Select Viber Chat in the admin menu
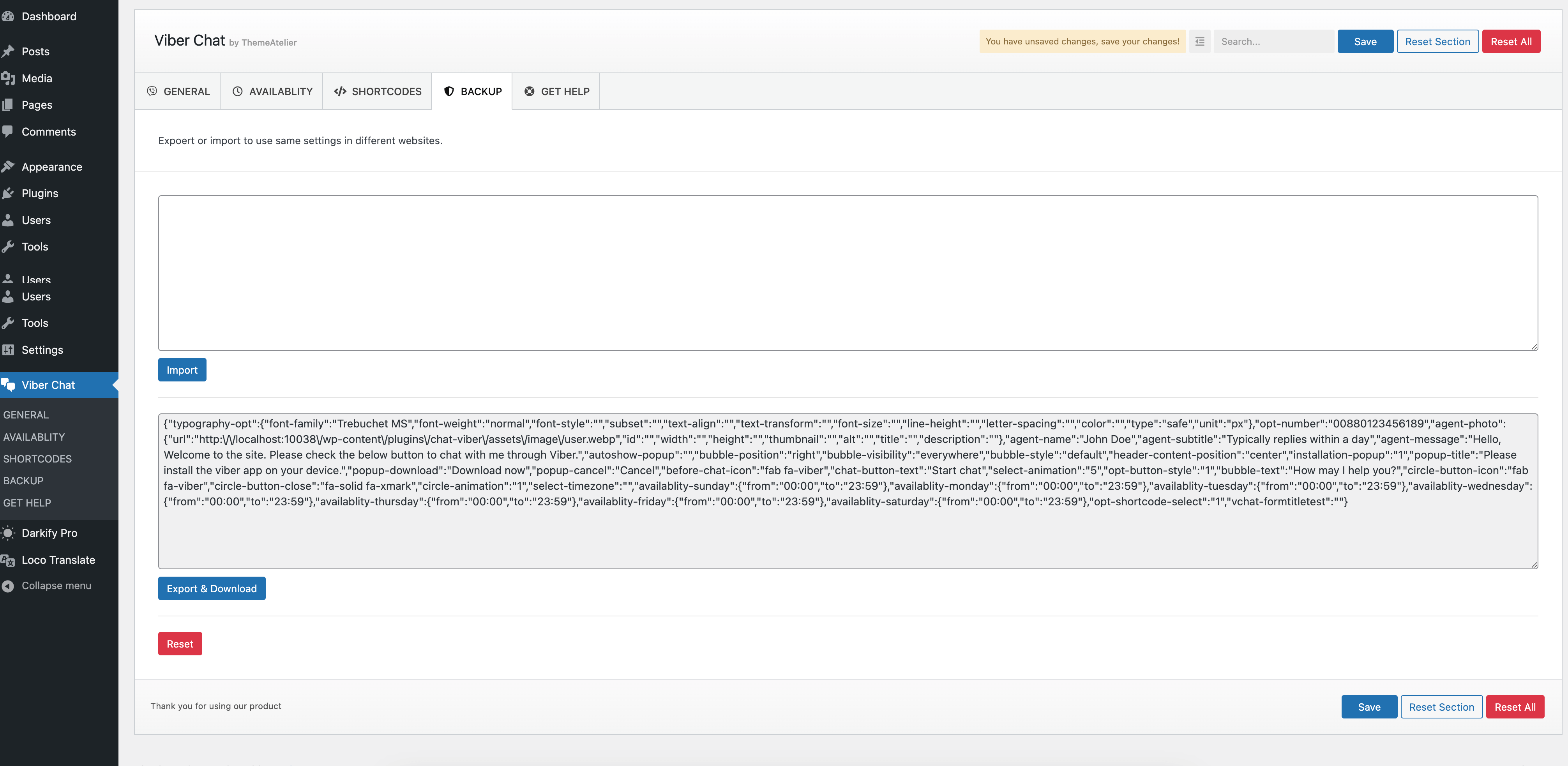Image resolution: width=1568 pixels, height=766 pixels. click(59, 385)
